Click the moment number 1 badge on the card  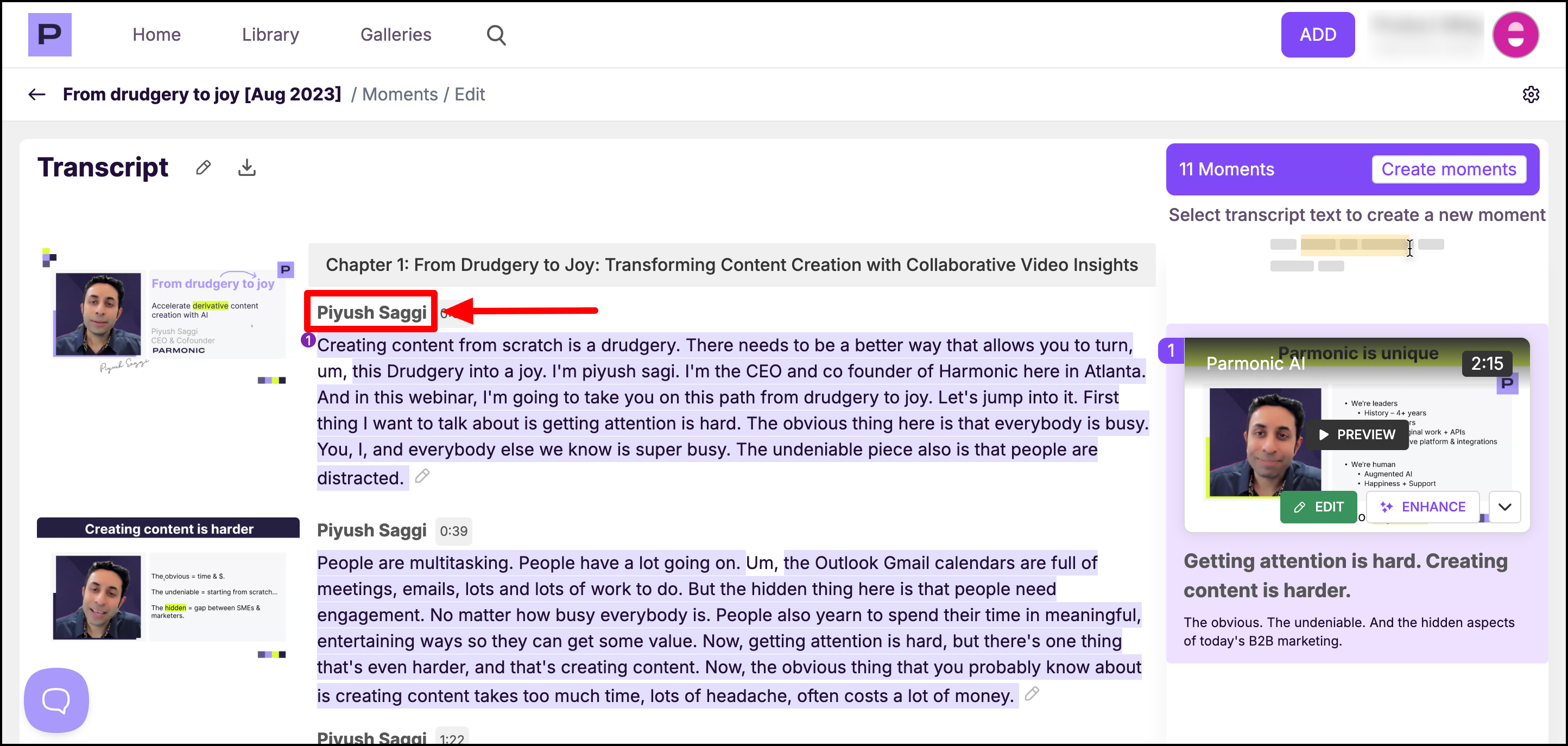point(1171,351)
